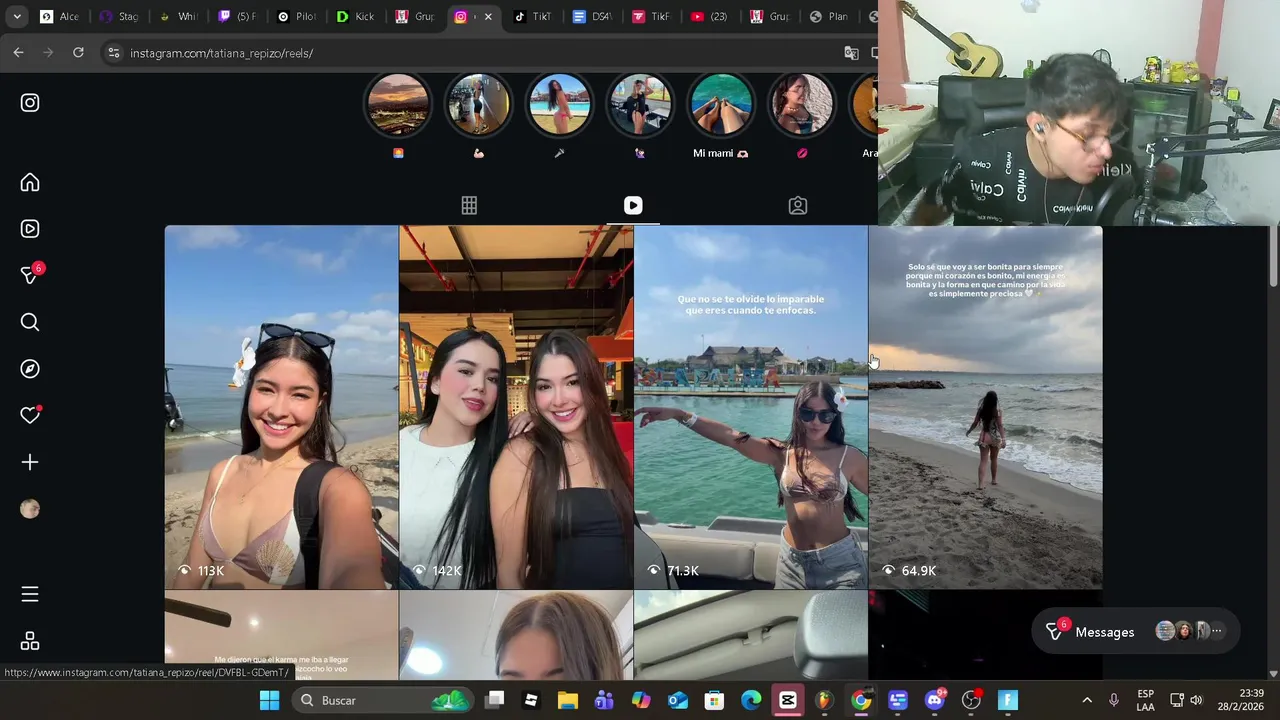
Task: Close the active Instagram tab
Action: point(488,17)
